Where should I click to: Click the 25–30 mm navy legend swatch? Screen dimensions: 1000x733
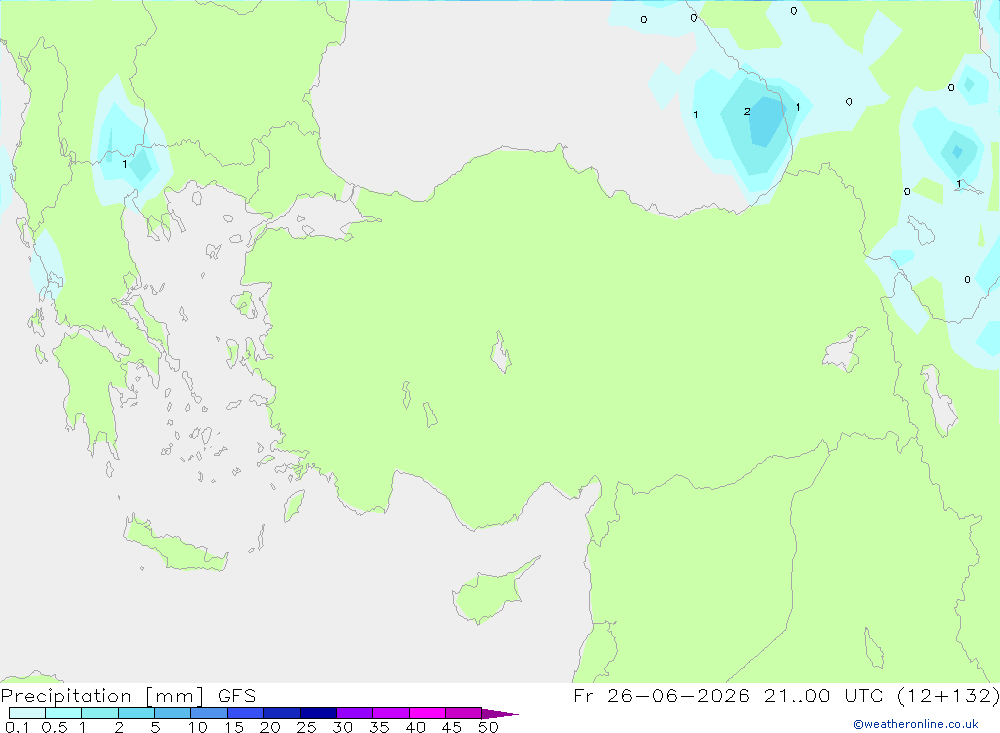click(x=318, y=713)
